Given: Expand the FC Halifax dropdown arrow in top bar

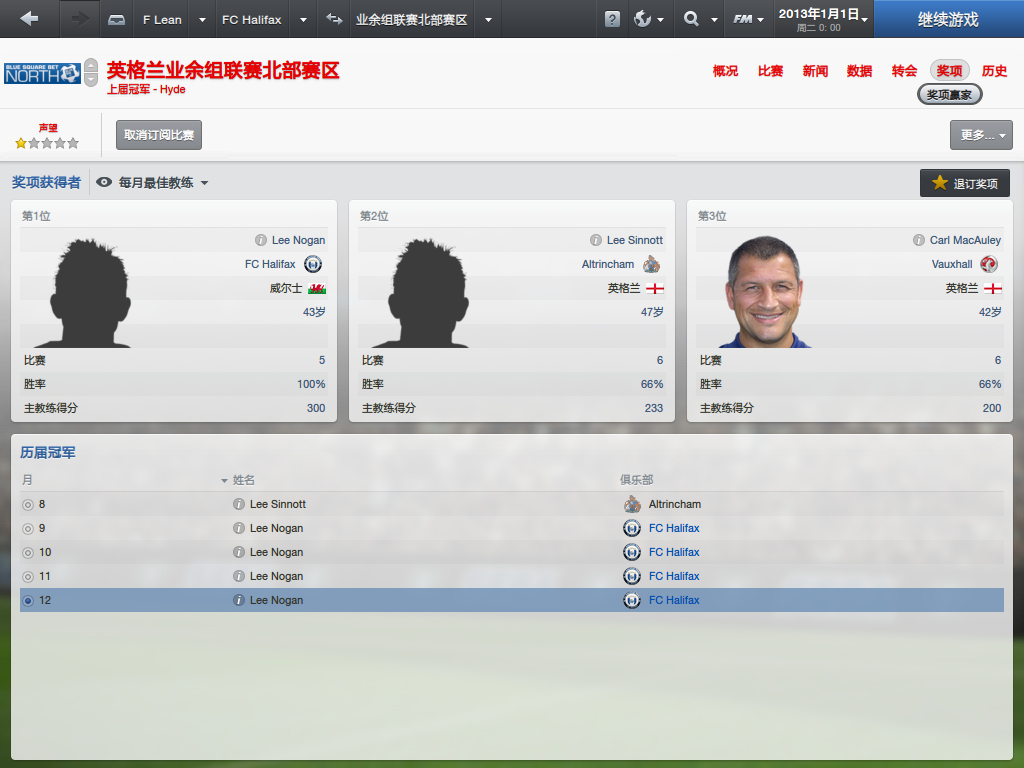Looking at the screenshot, I should pos(303,20).
